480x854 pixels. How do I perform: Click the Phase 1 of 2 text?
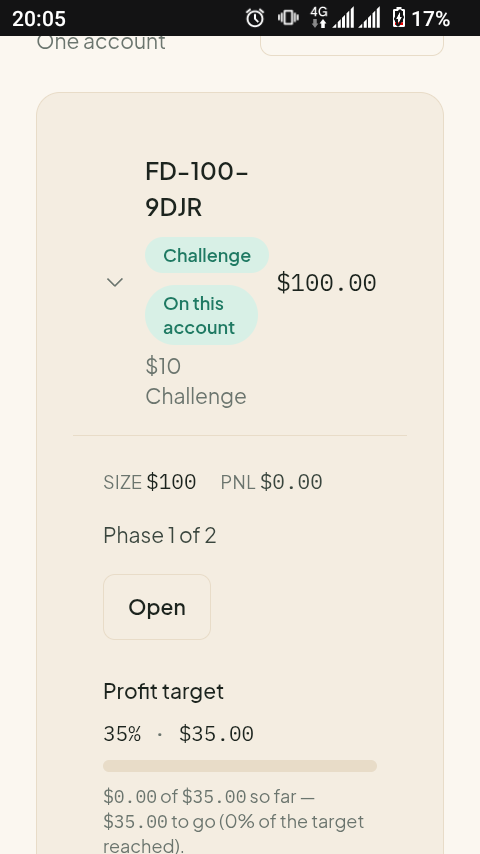160,535
